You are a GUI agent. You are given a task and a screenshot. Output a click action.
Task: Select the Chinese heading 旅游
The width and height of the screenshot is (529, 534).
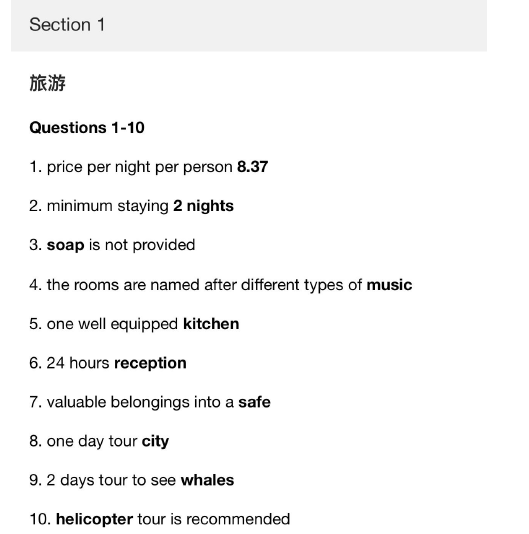(47, 83)
